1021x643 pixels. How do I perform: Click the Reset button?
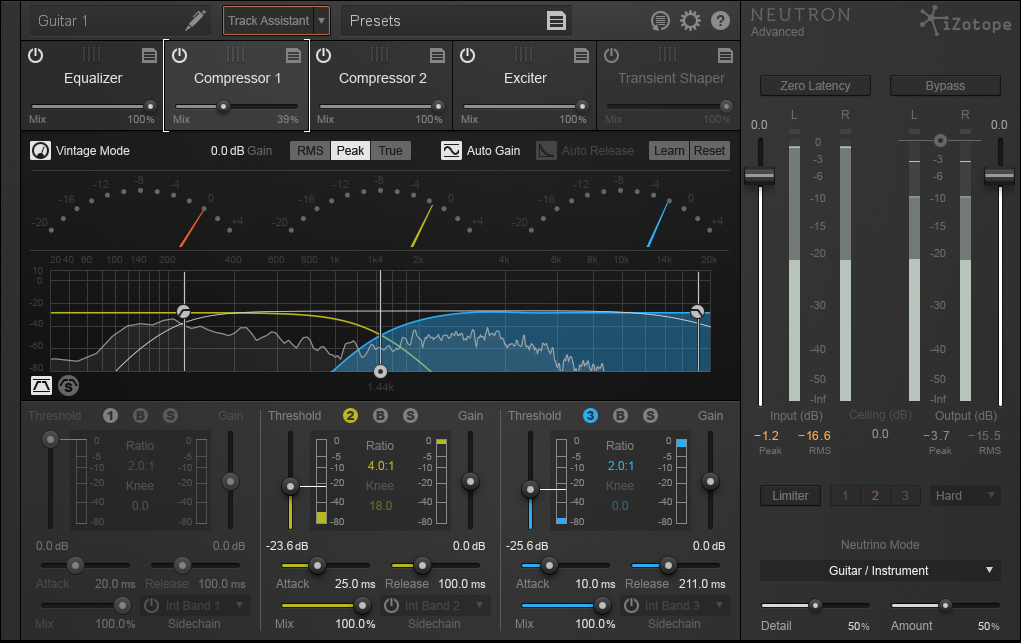pos(709,150)
